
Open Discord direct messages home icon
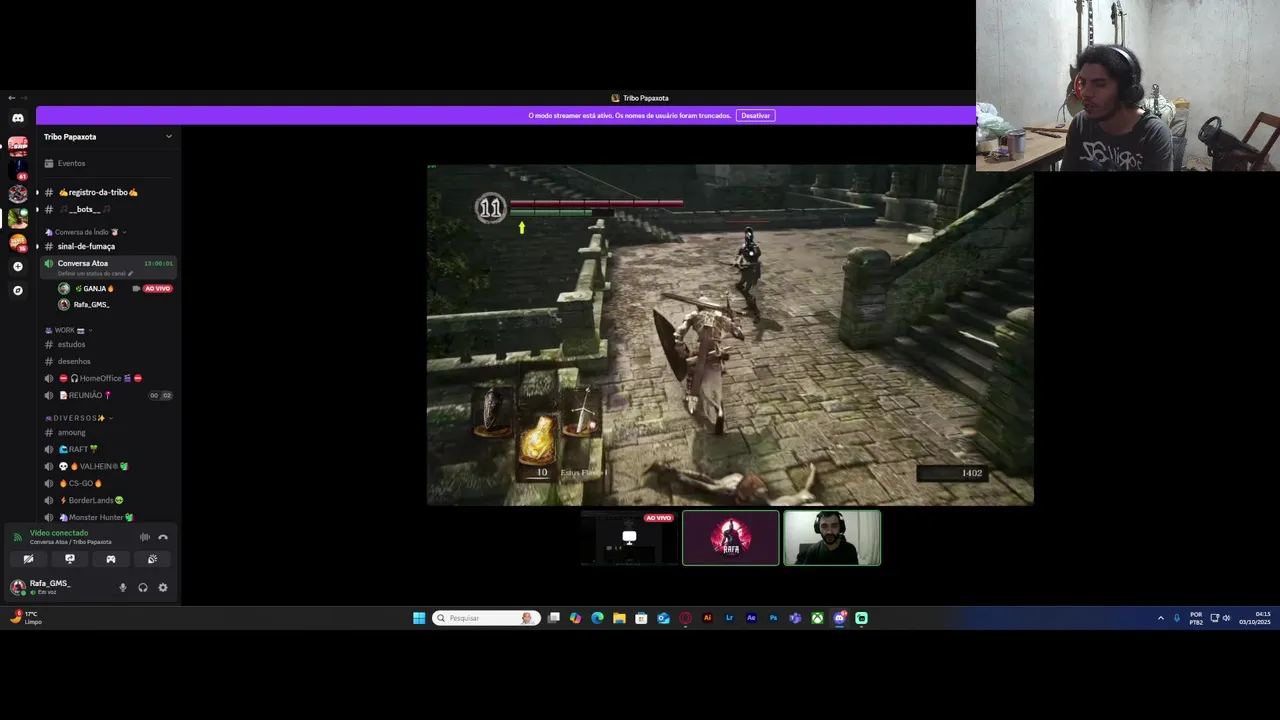(17, 118)
